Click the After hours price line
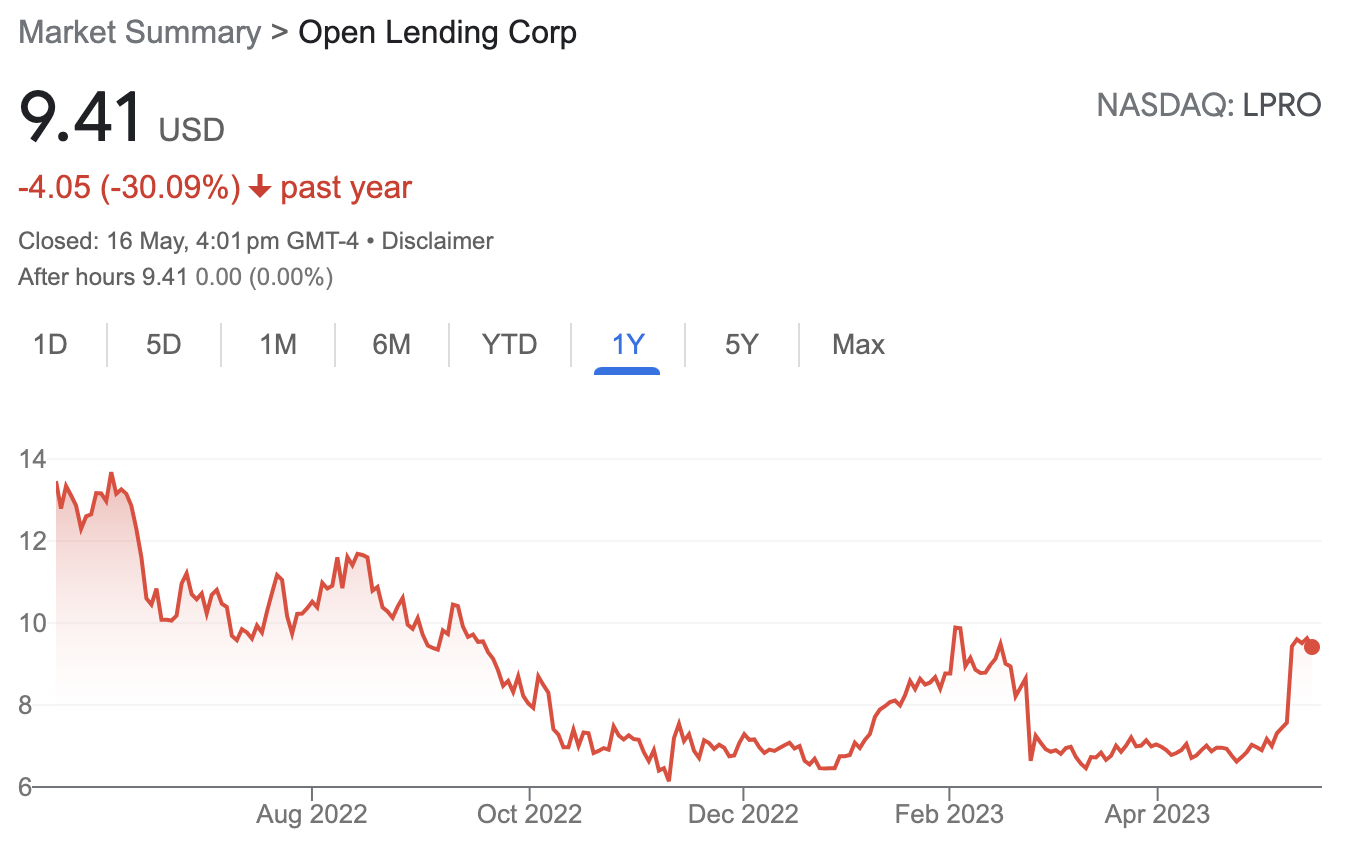The height and width of the screenshot is (844, 1362). [x=175, y=277]
